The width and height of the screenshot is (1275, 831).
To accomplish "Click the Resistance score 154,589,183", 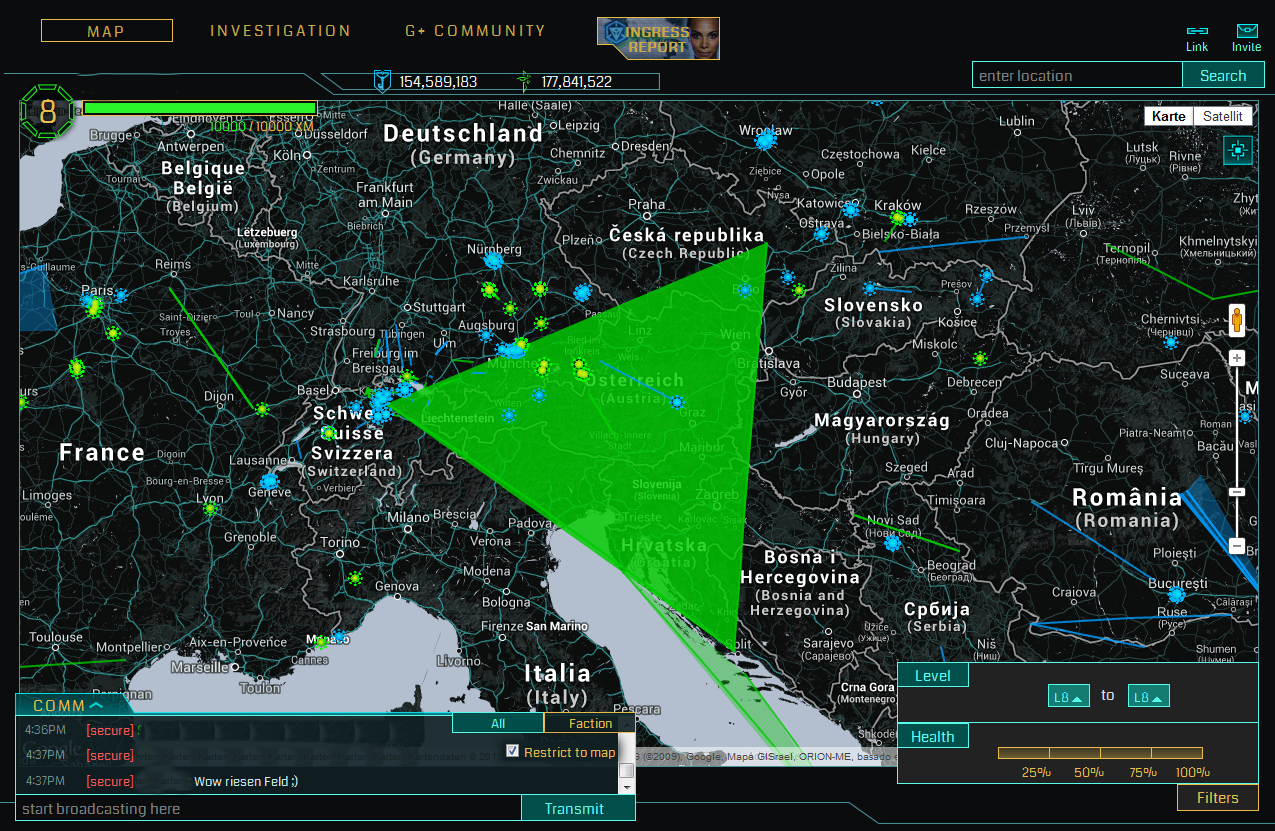I will tap(438, 82).
